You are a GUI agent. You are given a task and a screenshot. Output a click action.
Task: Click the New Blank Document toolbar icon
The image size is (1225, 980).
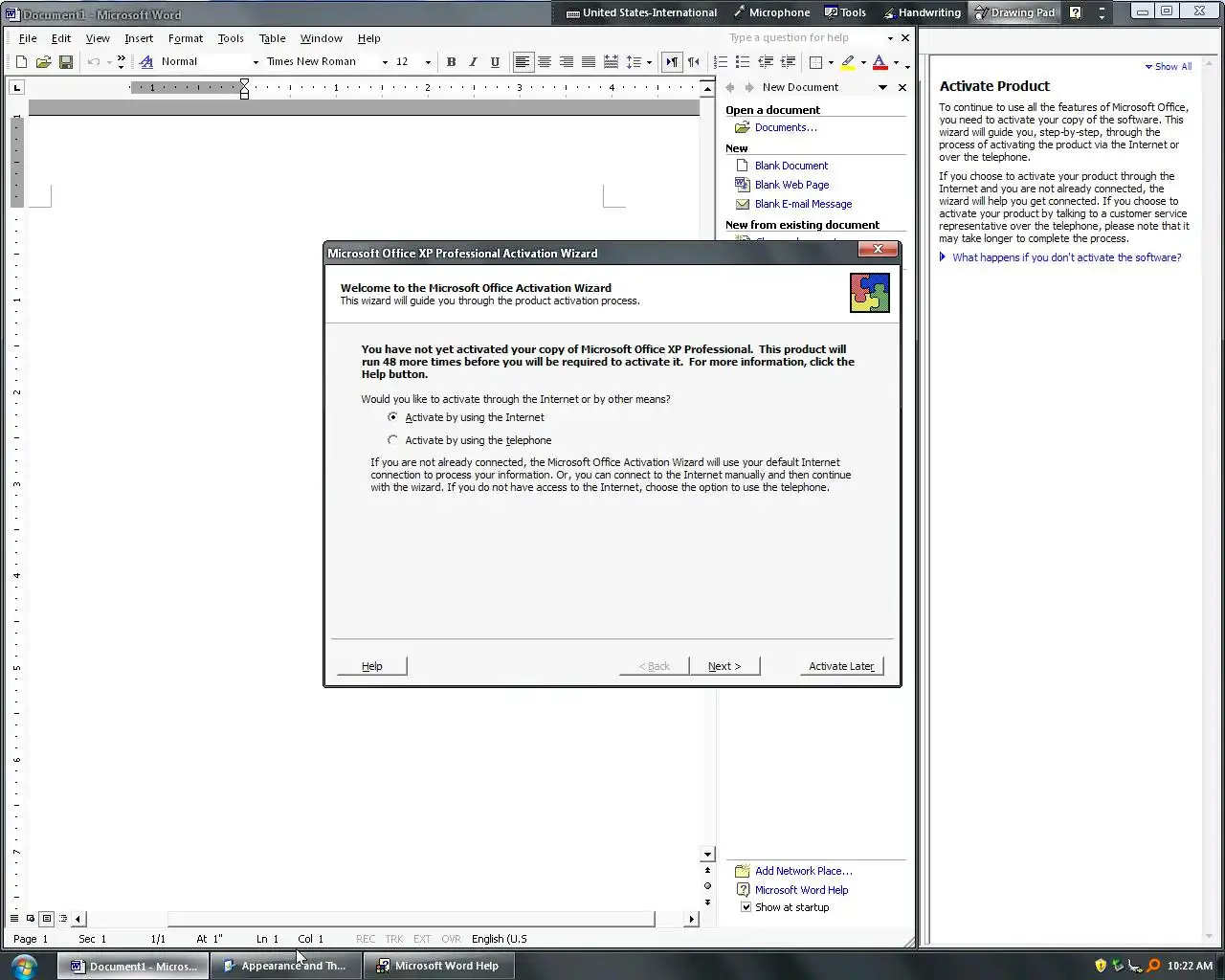coord(21,62)
